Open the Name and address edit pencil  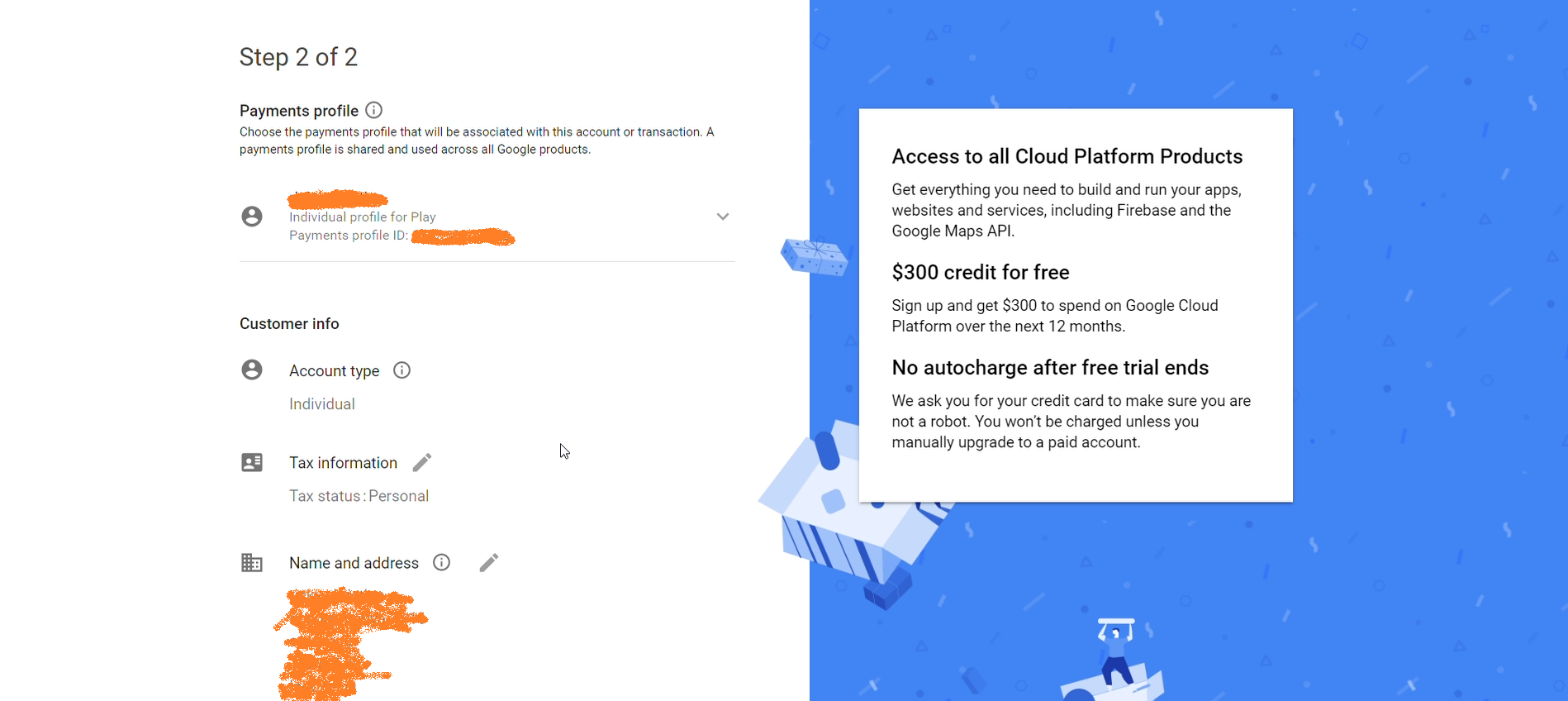488,562
